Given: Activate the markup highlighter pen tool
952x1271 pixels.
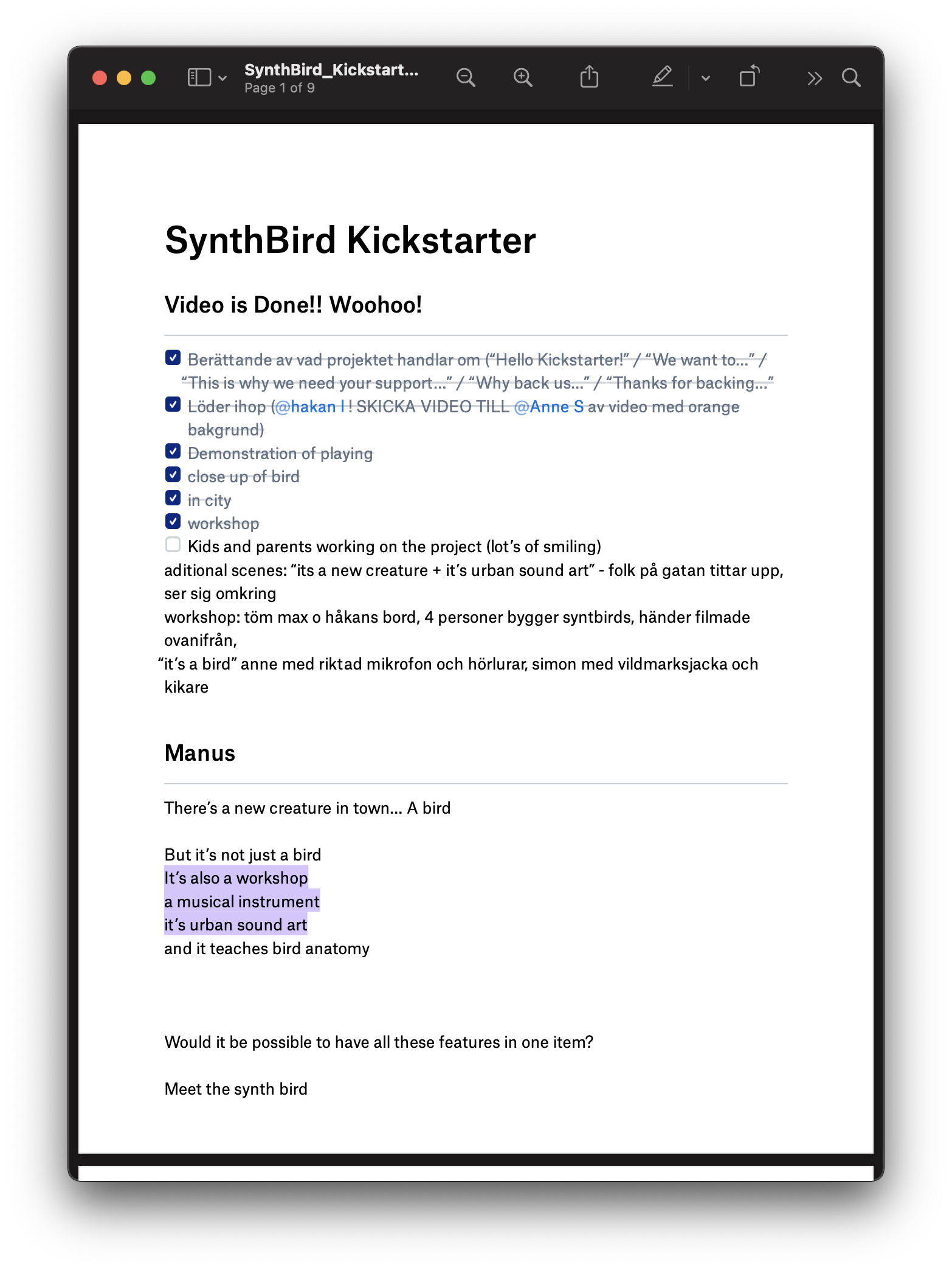Looking at the screenshot, I should pyautogui.click(x=662, y=77).
